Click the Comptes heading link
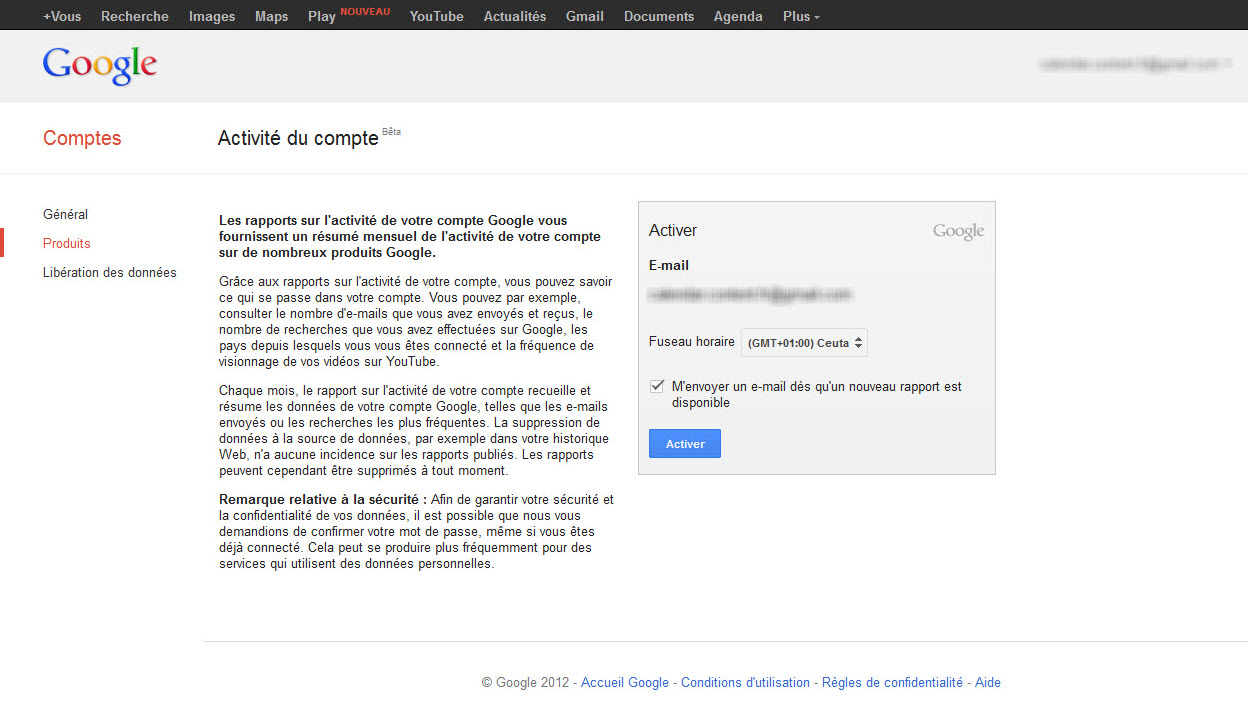 [82, 138]
